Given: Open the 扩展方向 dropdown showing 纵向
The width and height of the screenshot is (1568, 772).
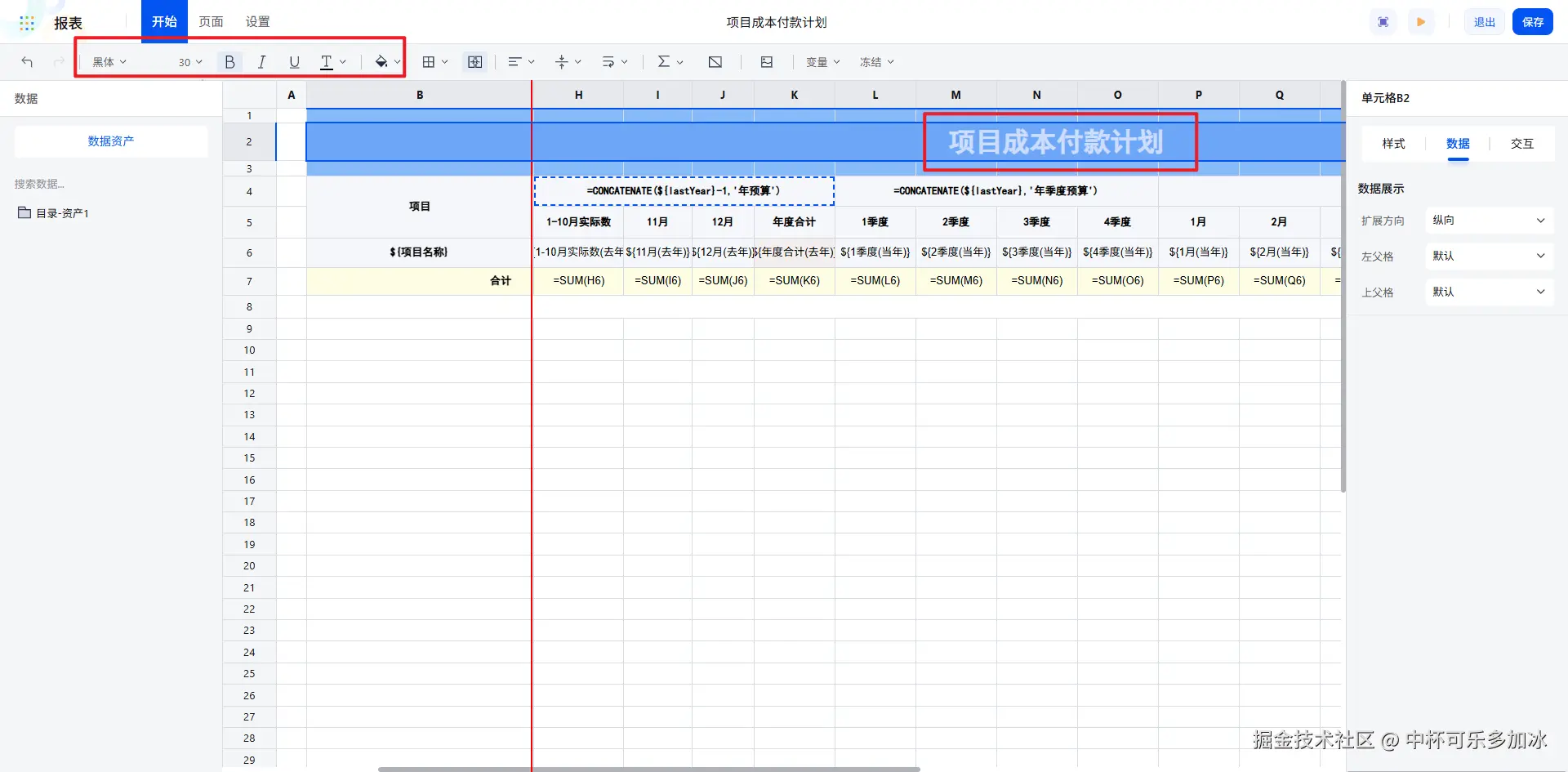Looking at the screenshot, I should point(1489,221).
